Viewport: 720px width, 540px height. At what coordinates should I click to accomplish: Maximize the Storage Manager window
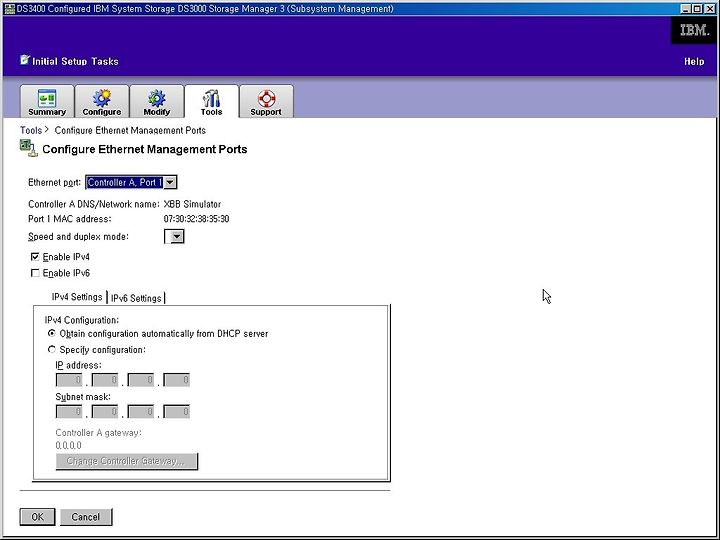697,8
